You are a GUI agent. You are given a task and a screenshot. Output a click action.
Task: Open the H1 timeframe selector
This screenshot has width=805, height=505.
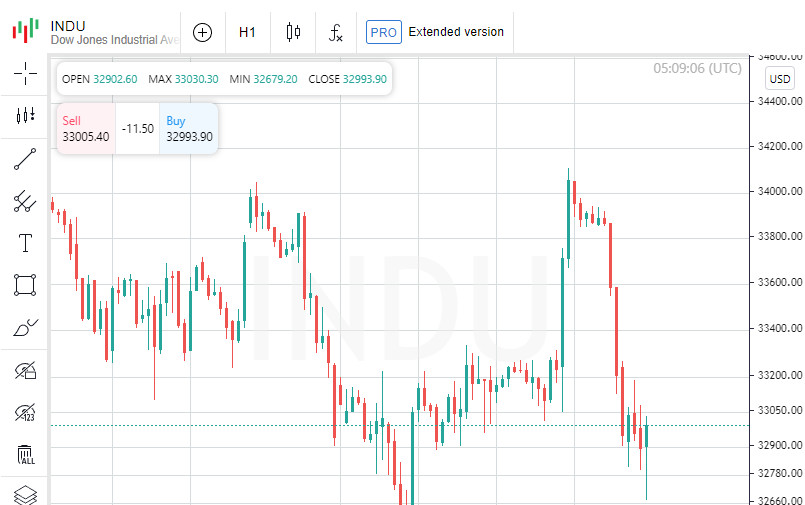(247, 32)
